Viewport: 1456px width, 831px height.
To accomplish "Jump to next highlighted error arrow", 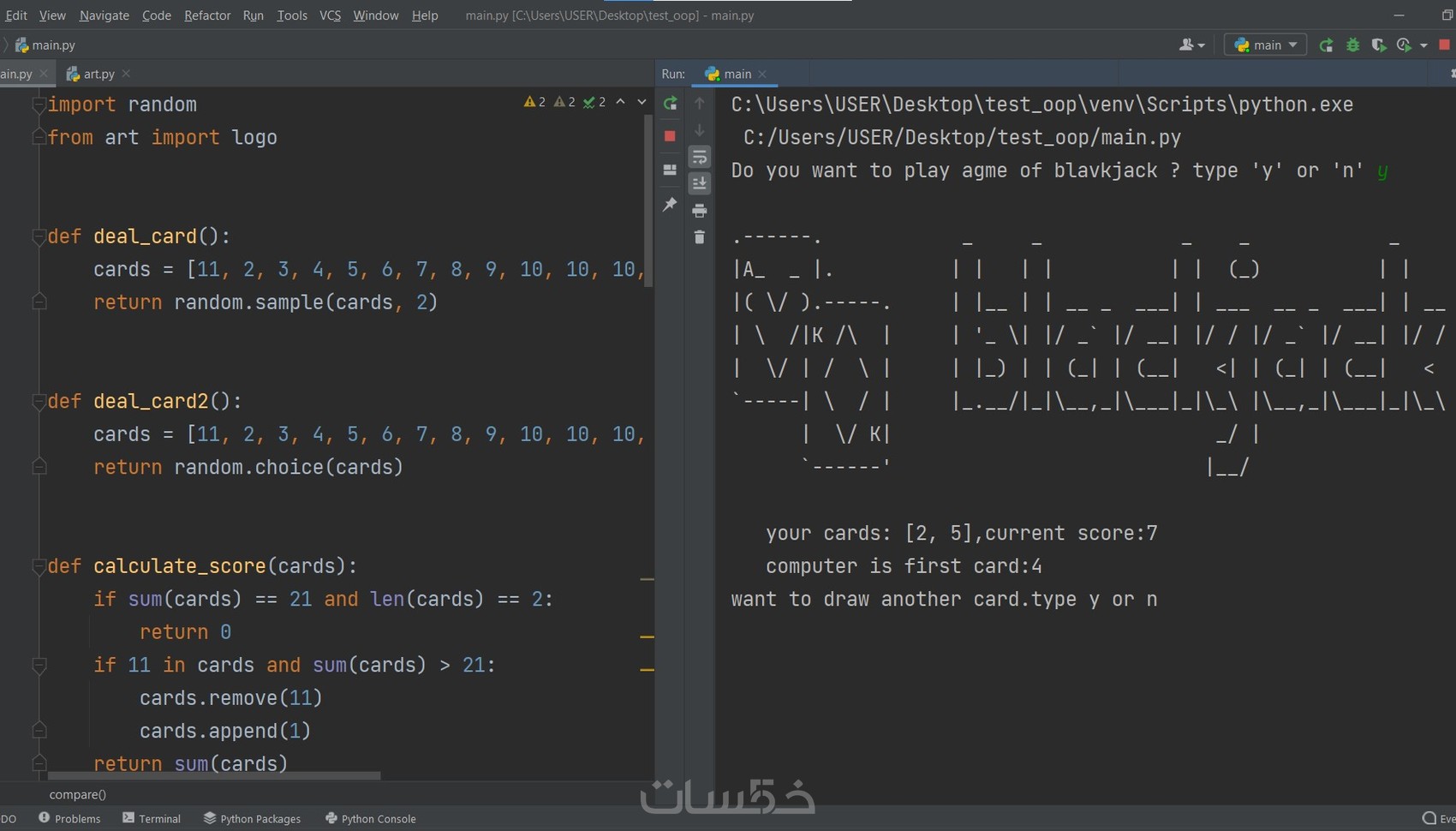I will [x=641, y=102].
